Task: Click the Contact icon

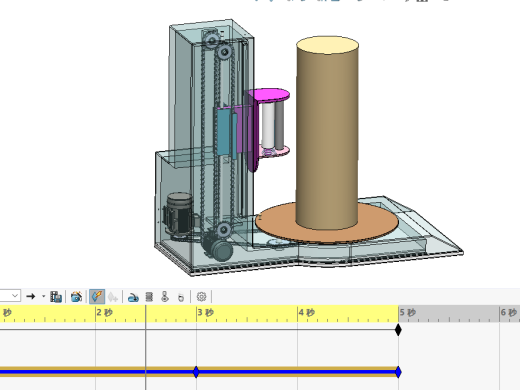Action: pos(165,296)
